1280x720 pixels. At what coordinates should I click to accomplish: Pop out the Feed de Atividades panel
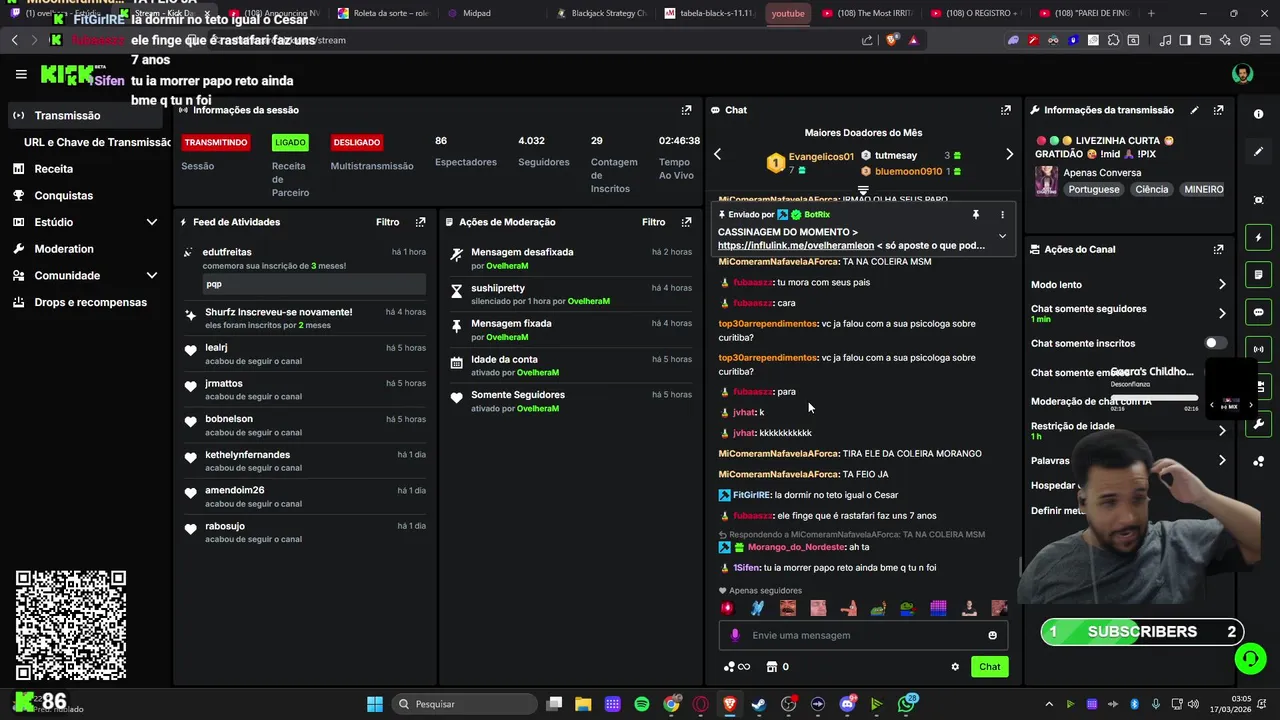[x=420, y=222]
